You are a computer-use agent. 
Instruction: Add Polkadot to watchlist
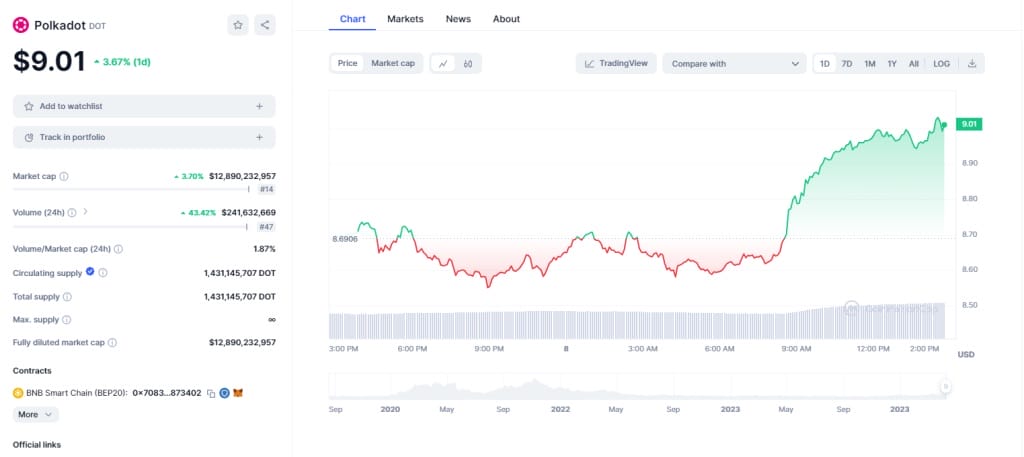coord(143,106)
